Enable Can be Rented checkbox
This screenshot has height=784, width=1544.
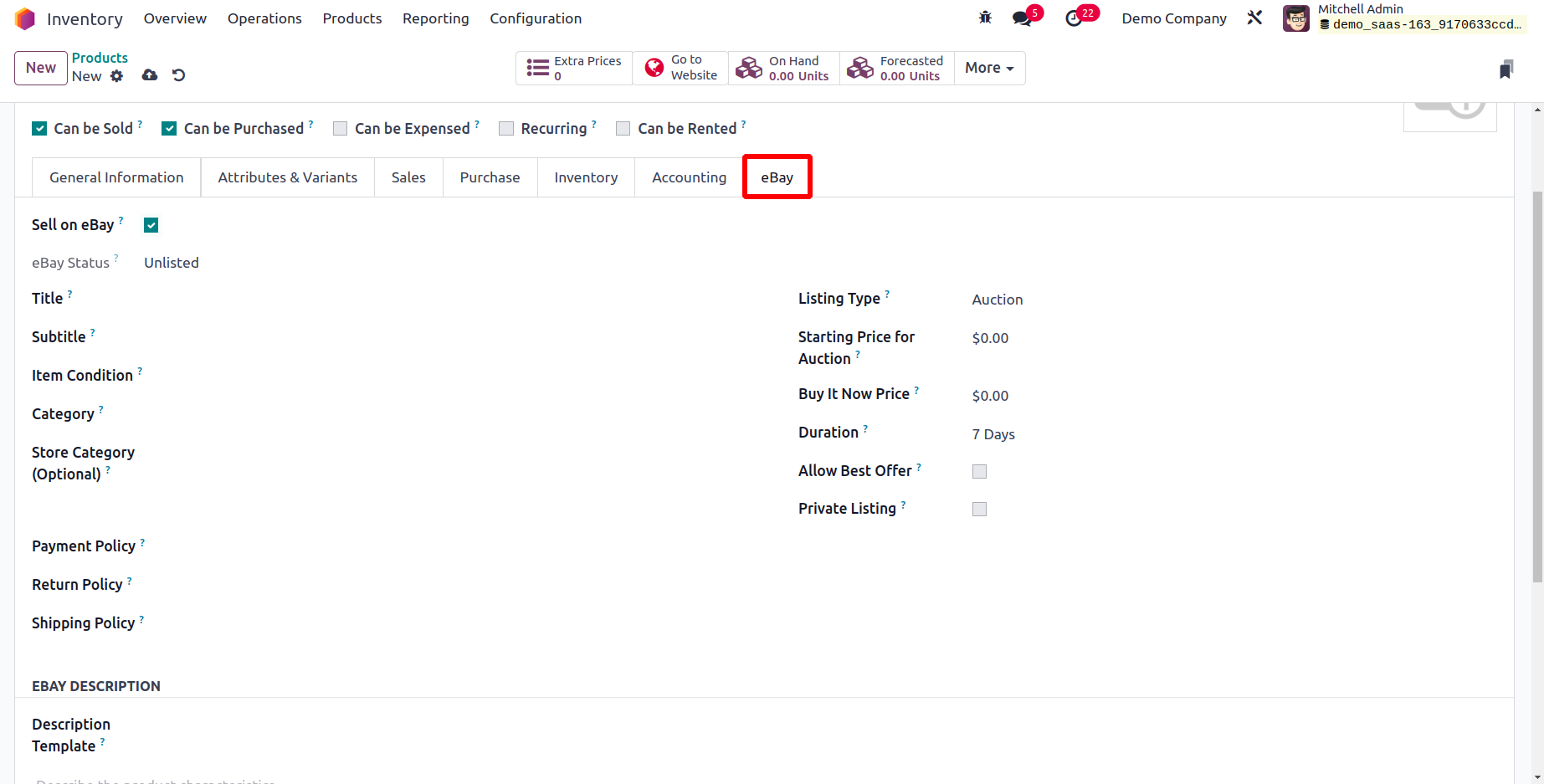(623, 128)
